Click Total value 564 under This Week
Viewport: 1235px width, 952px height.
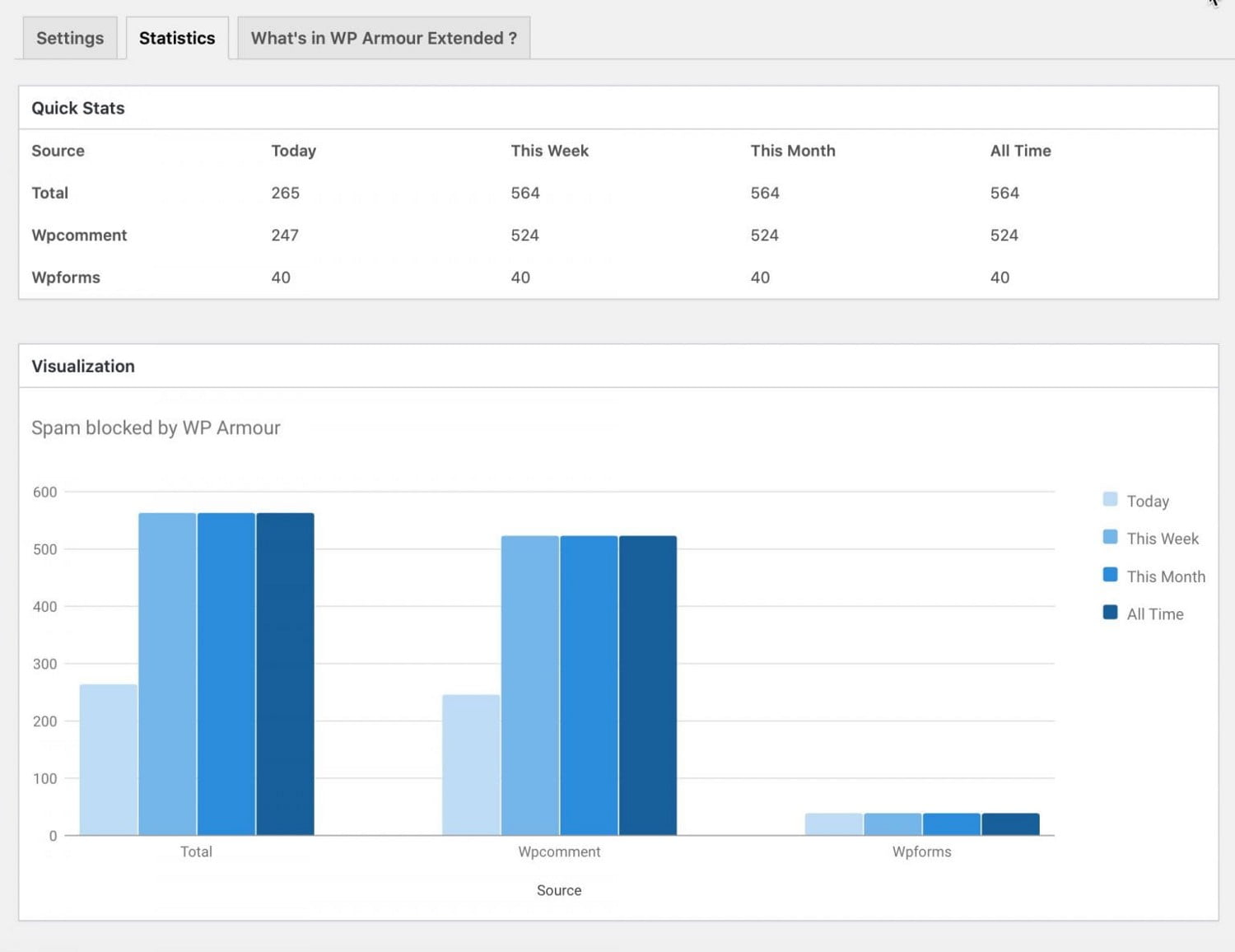click(x=525, y=193)
